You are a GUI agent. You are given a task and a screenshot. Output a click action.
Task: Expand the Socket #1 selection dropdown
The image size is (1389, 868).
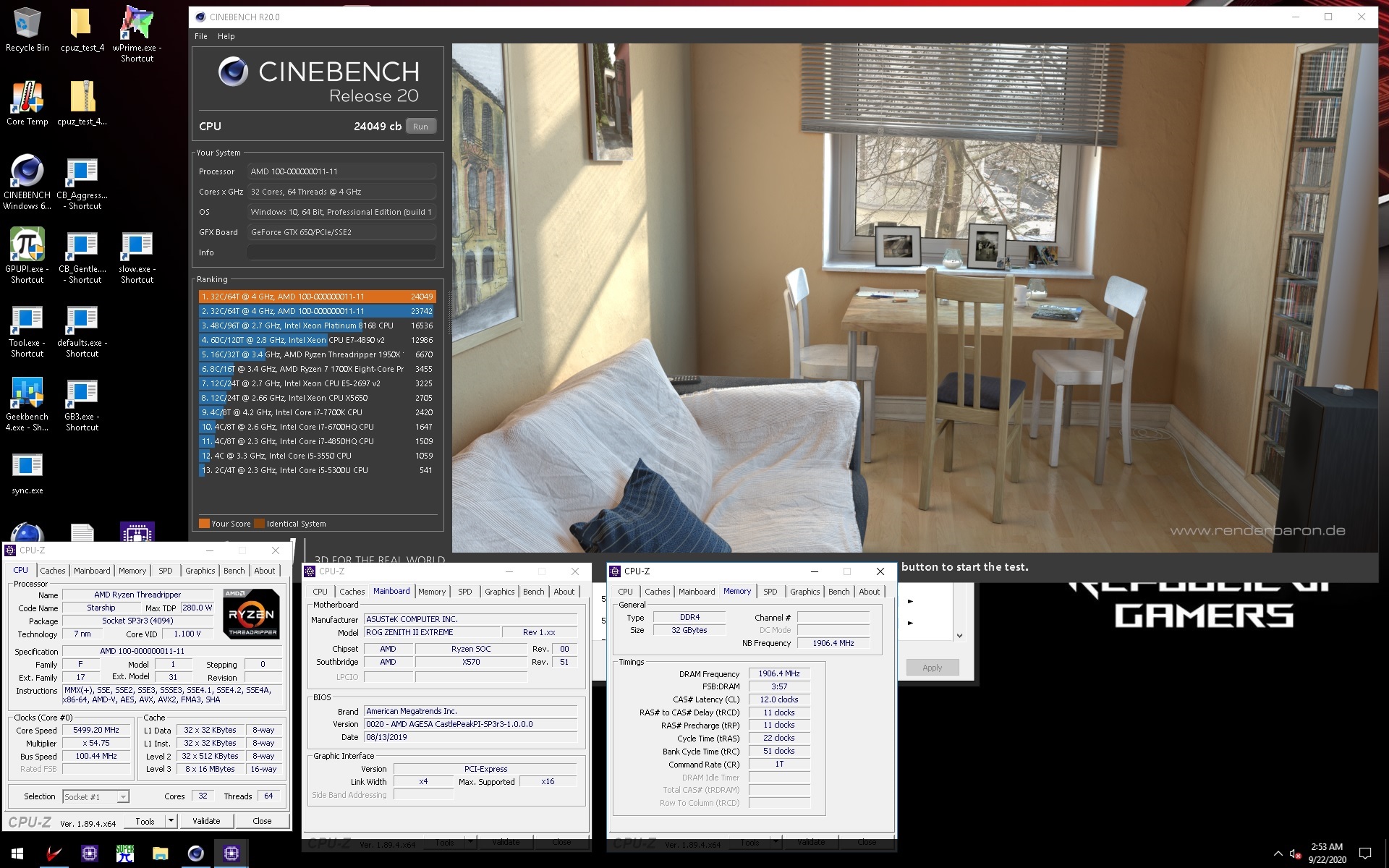123,796
